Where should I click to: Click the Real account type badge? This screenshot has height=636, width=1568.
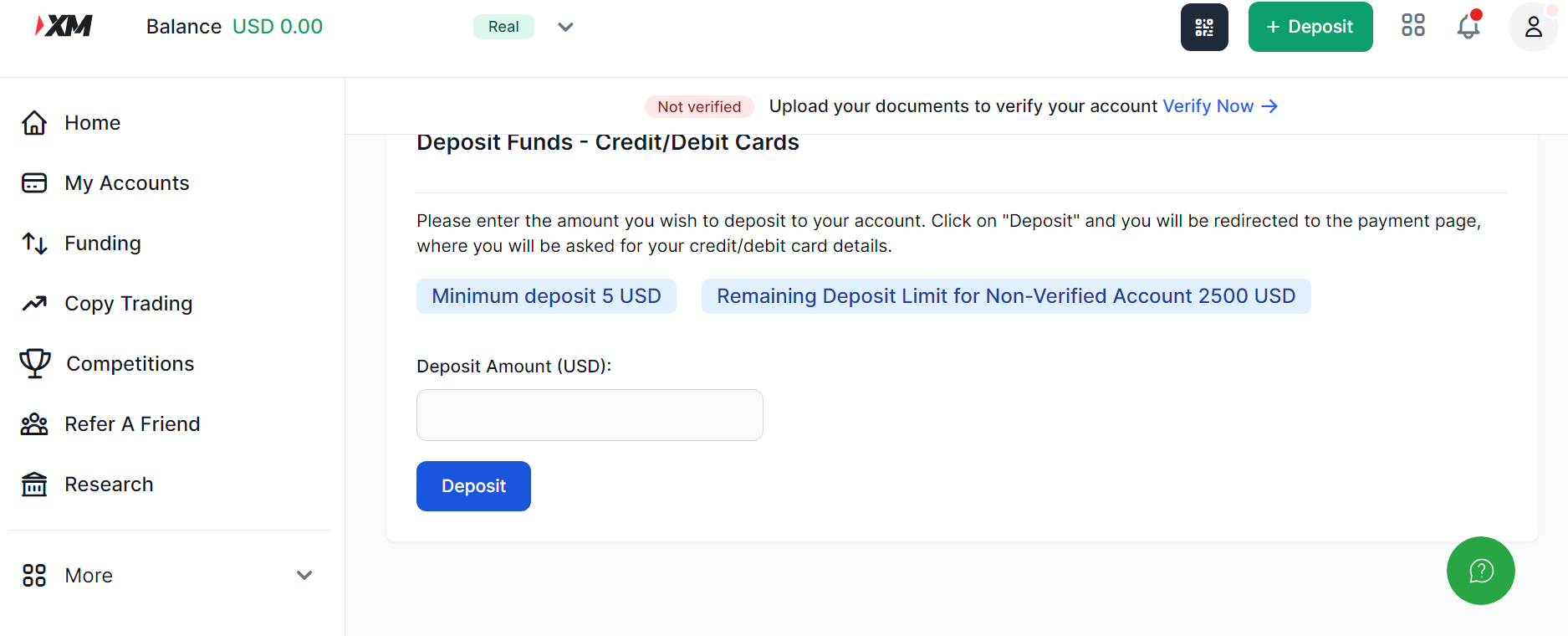point(503,27)
